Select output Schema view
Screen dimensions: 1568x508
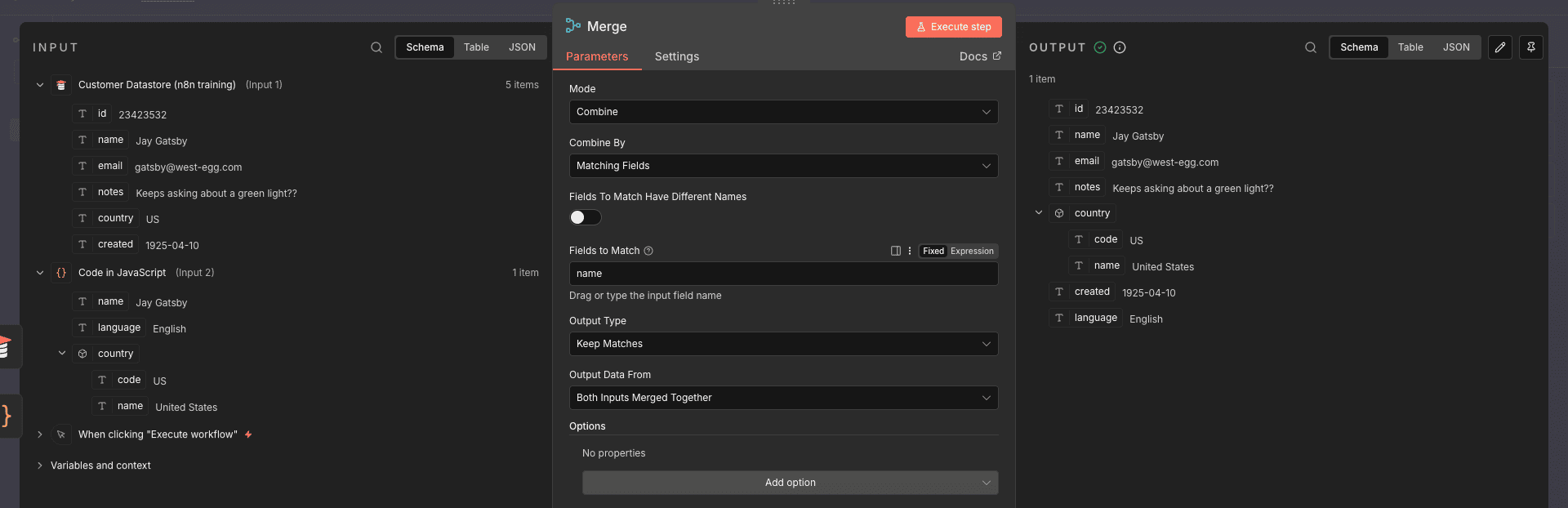pyautogui.click(x=1359, y=47)
